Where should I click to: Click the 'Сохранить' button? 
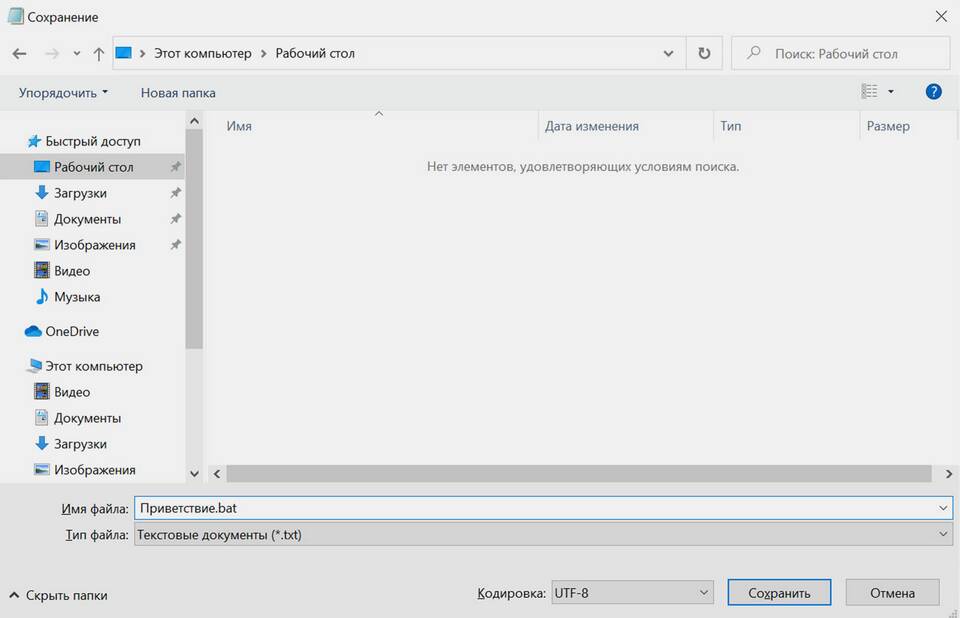[x=779, y=592]
